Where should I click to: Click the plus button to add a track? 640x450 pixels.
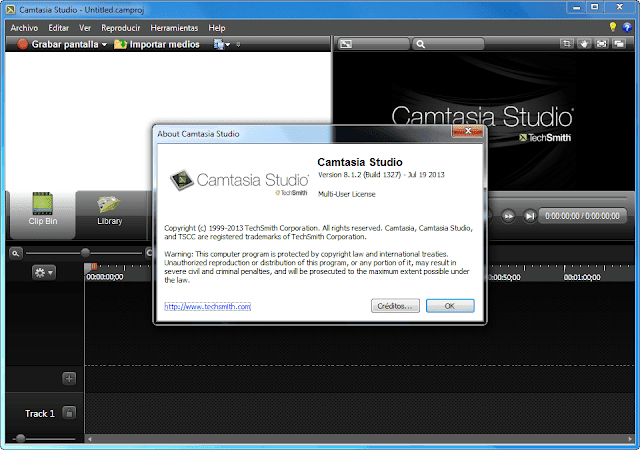point(69,379)
